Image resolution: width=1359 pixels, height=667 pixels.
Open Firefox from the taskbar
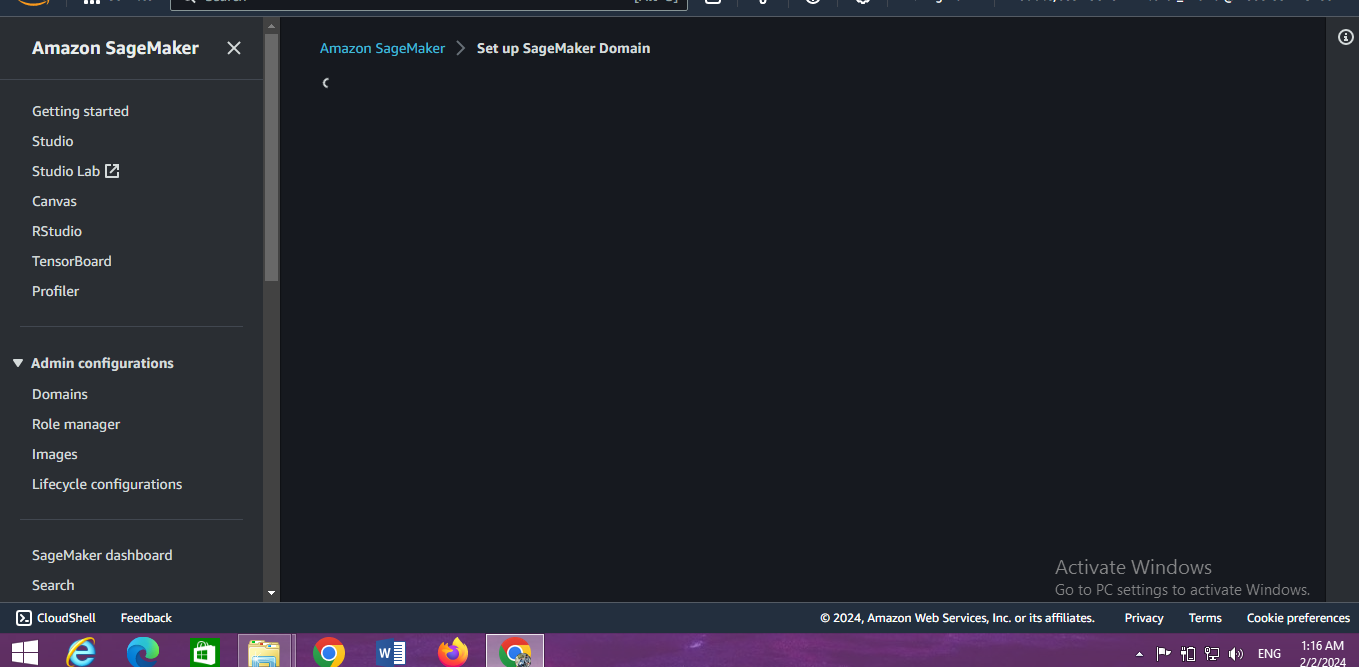(x=452, y=653)
